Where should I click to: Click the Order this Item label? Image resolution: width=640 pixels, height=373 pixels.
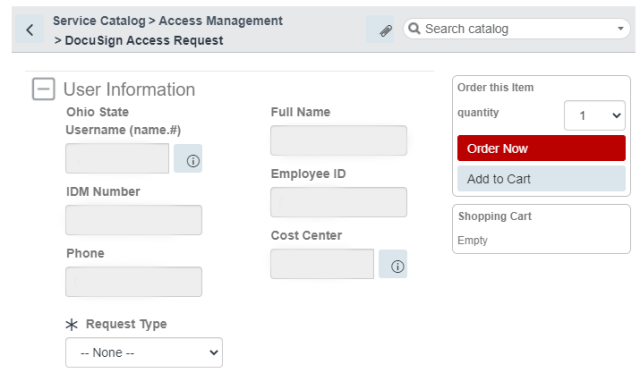tap(496, 87)
